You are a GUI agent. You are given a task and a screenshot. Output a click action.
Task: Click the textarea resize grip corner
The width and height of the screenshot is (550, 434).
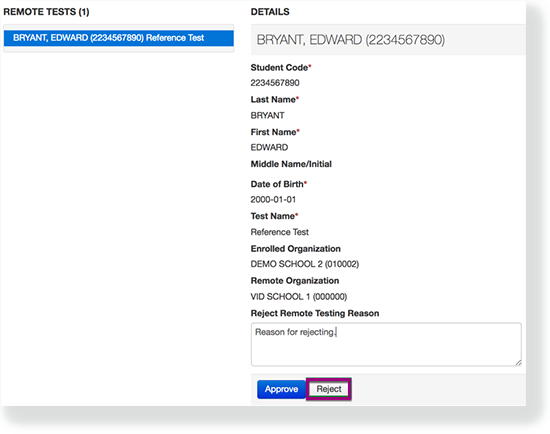(x=518, y=362)
